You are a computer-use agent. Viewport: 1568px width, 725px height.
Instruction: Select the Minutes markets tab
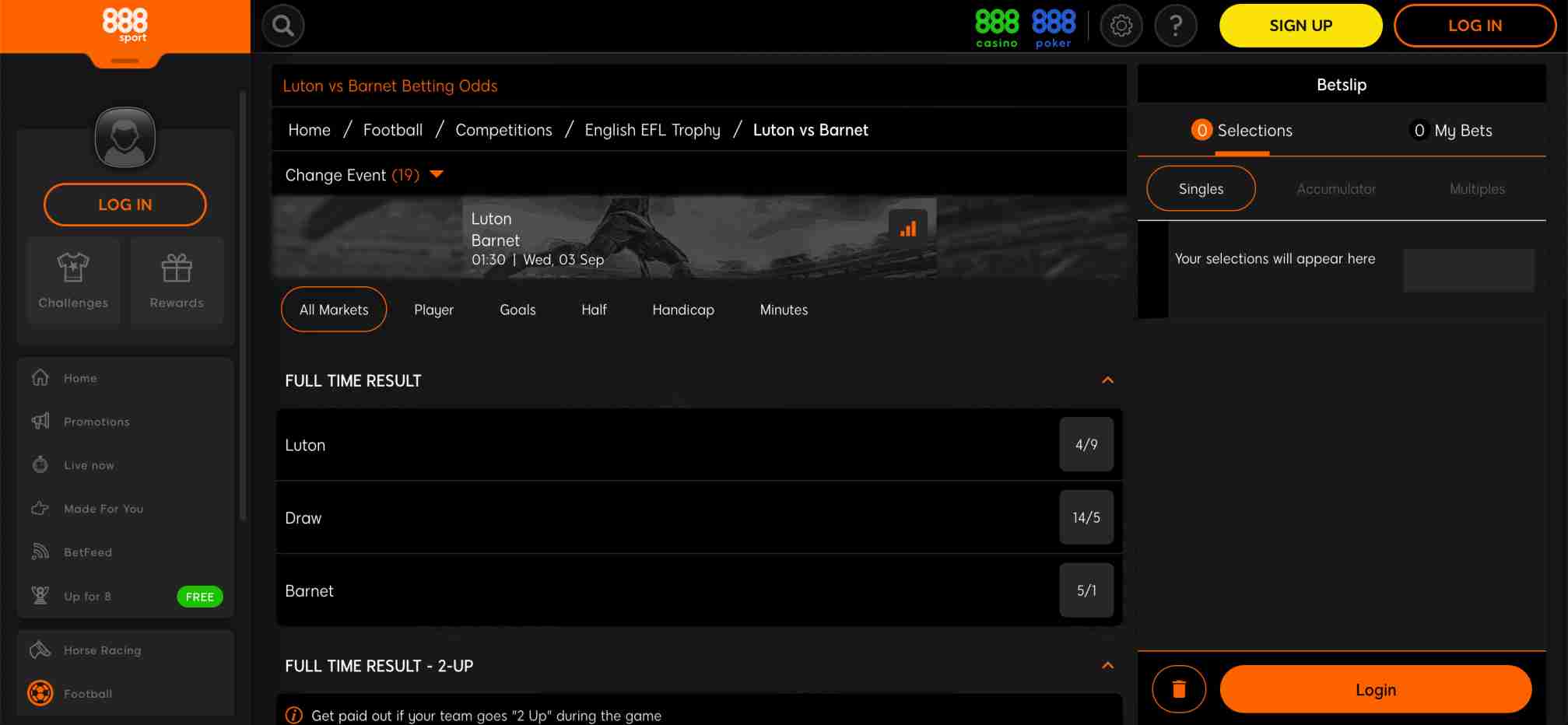(x=784, y=310)
